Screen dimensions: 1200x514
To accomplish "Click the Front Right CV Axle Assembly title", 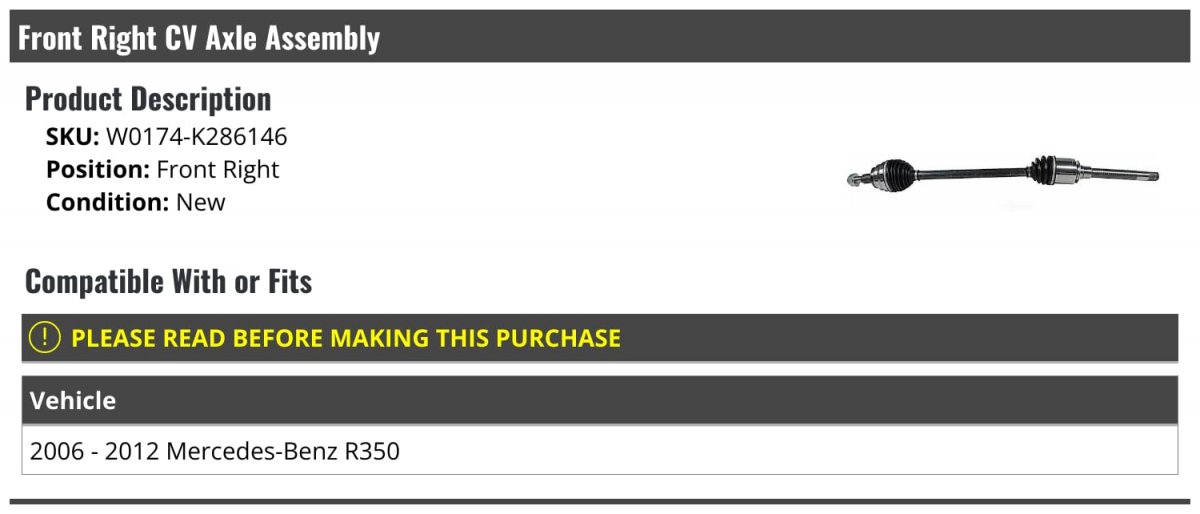I will (x=199, y=38).
